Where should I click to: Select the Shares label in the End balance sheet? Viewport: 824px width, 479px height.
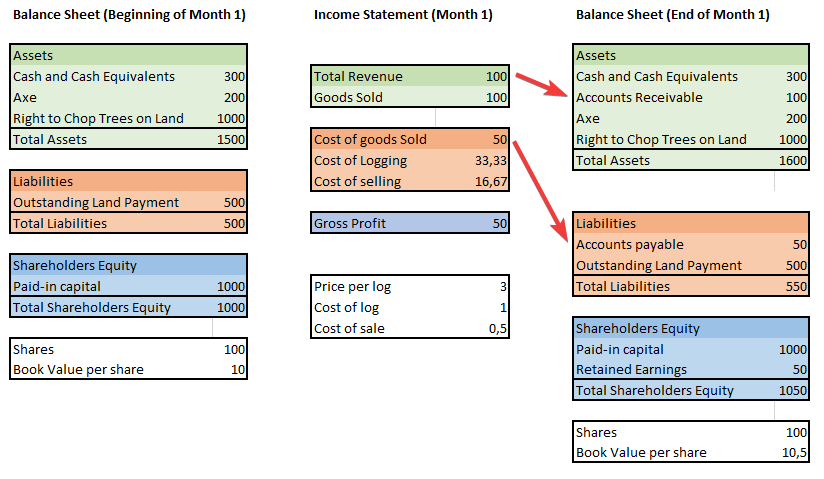[x=596, y=433]
